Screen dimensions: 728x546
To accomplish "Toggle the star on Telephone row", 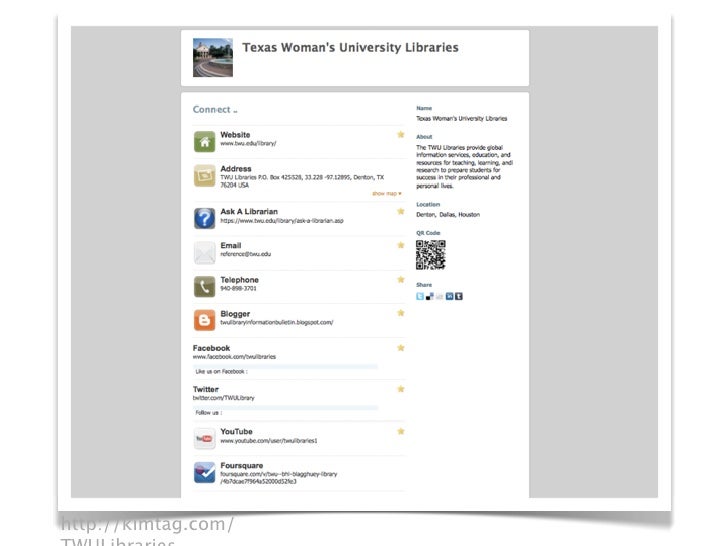I will pos(401,280).
